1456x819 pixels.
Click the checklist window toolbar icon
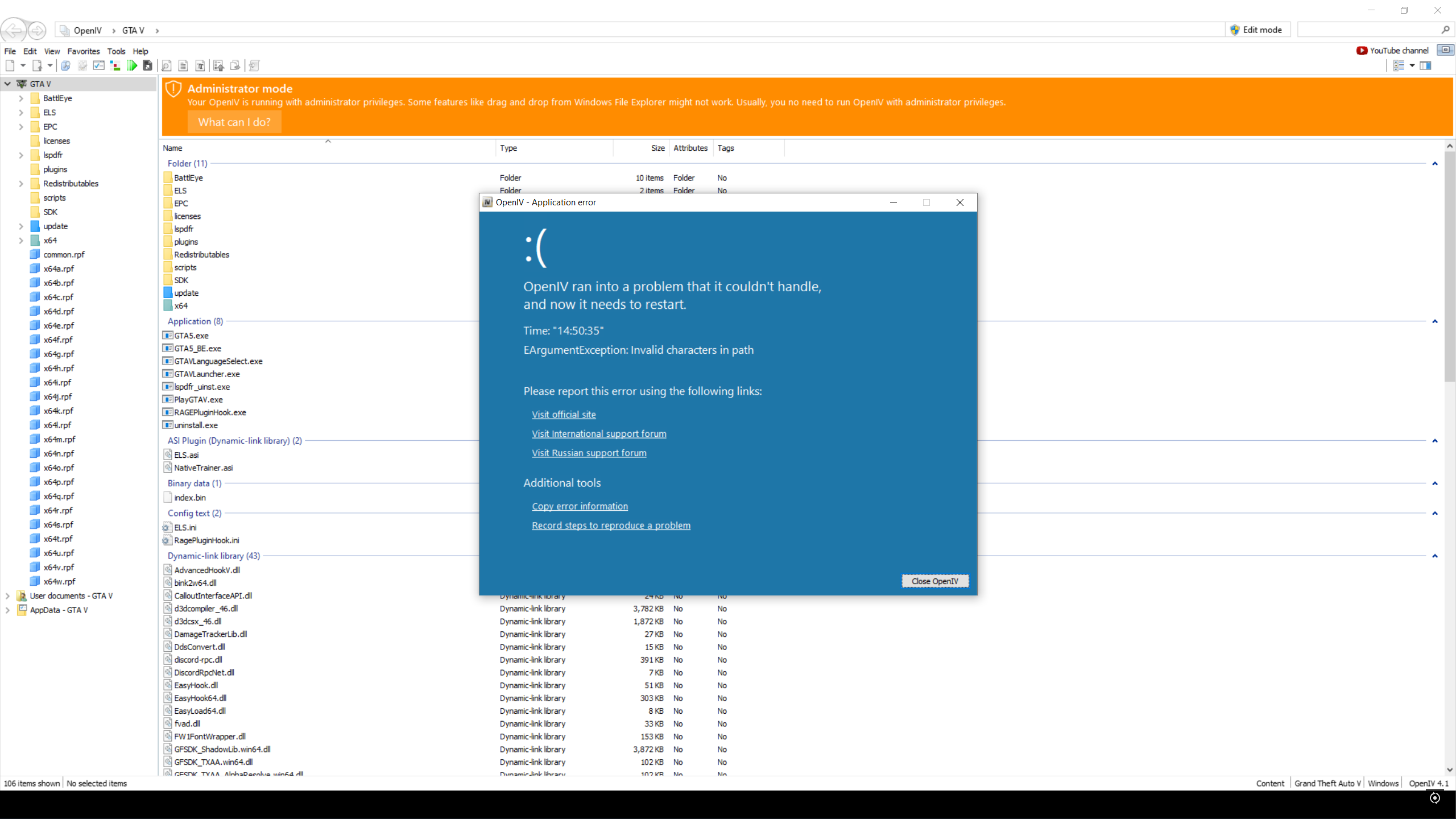[x=99, y=66]
